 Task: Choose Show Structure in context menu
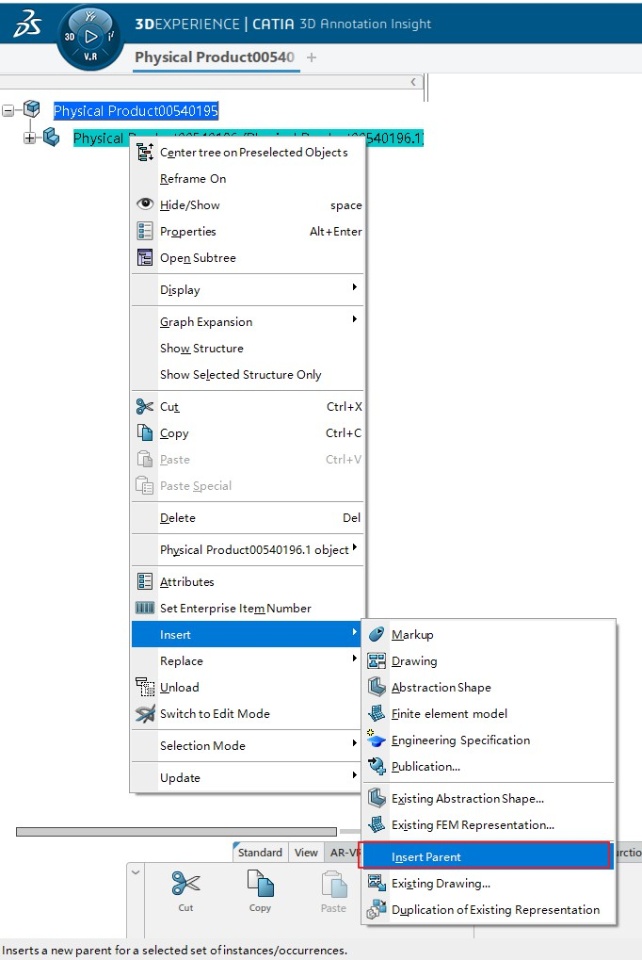click(247, 348)
